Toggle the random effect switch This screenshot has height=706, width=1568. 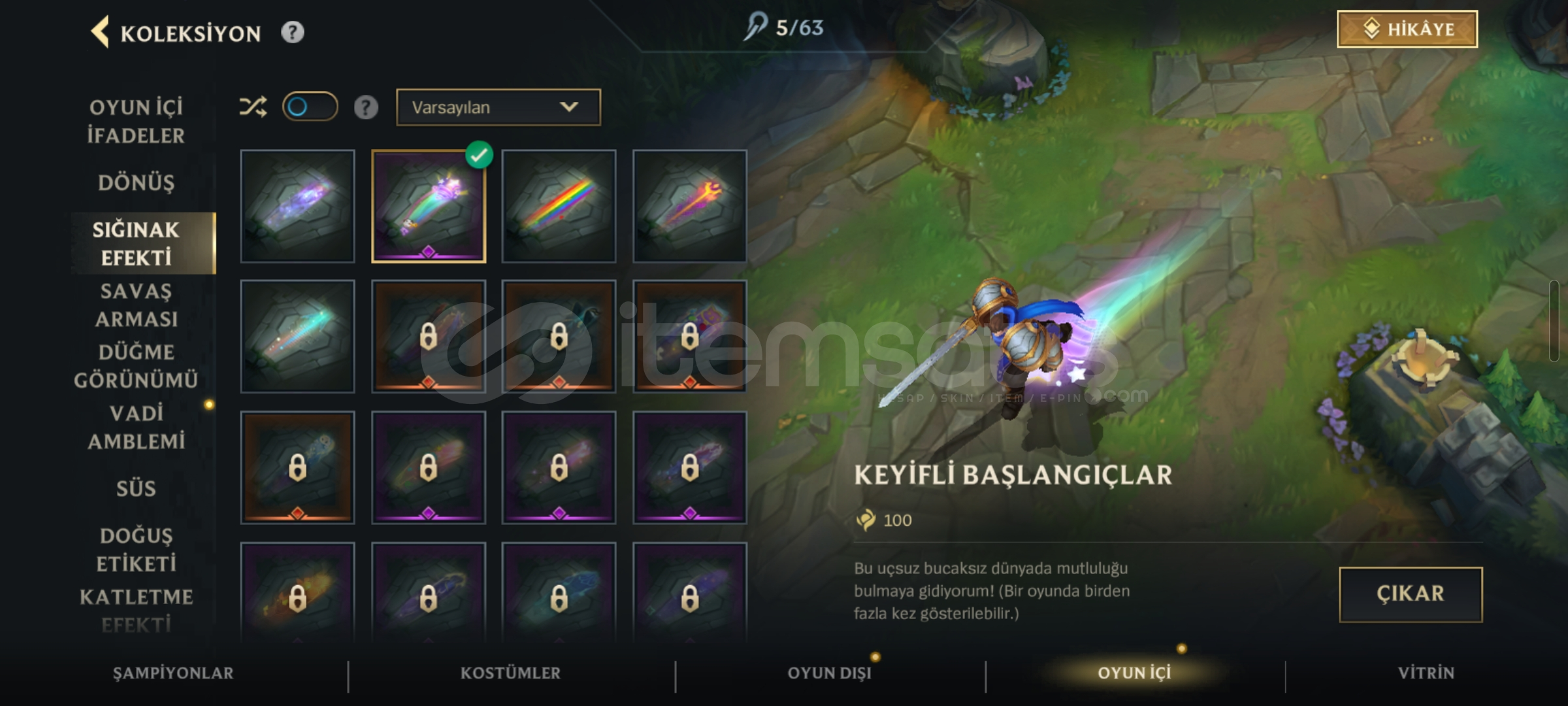(x=310, y=107)
